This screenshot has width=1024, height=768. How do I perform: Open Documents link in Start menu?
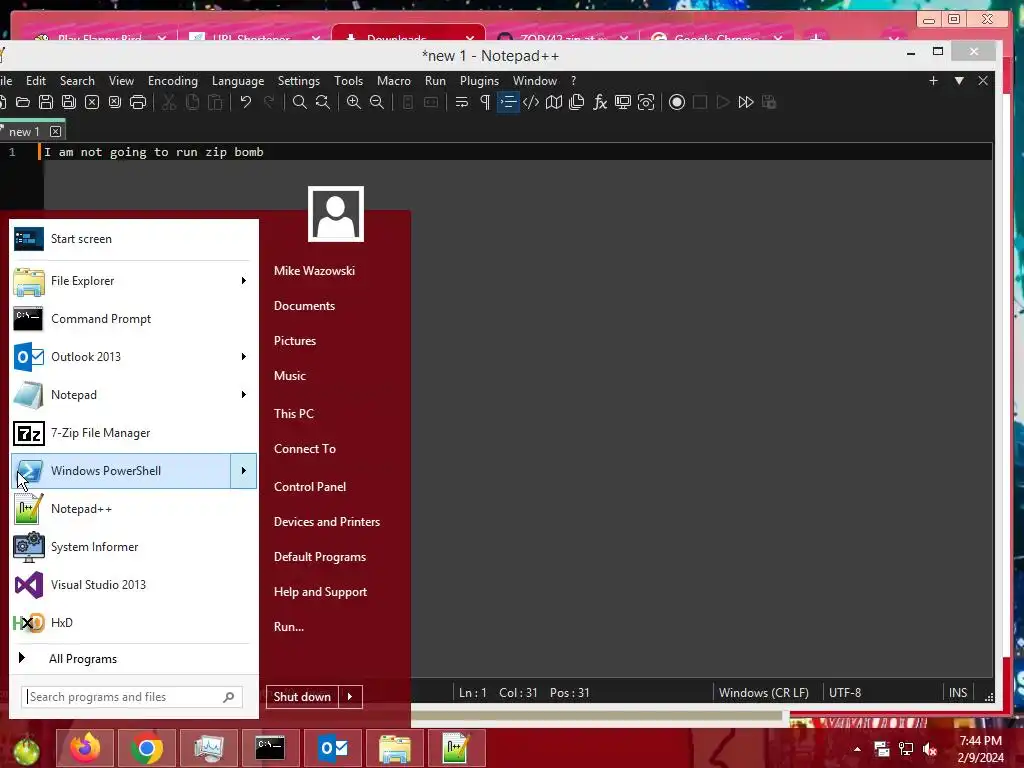click(x=304, y=306)
